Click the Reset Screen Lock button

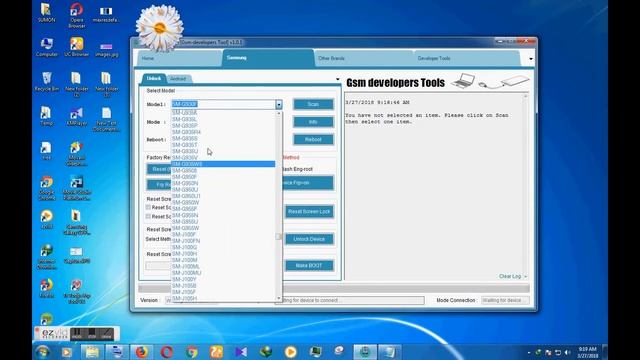[309, 211]
